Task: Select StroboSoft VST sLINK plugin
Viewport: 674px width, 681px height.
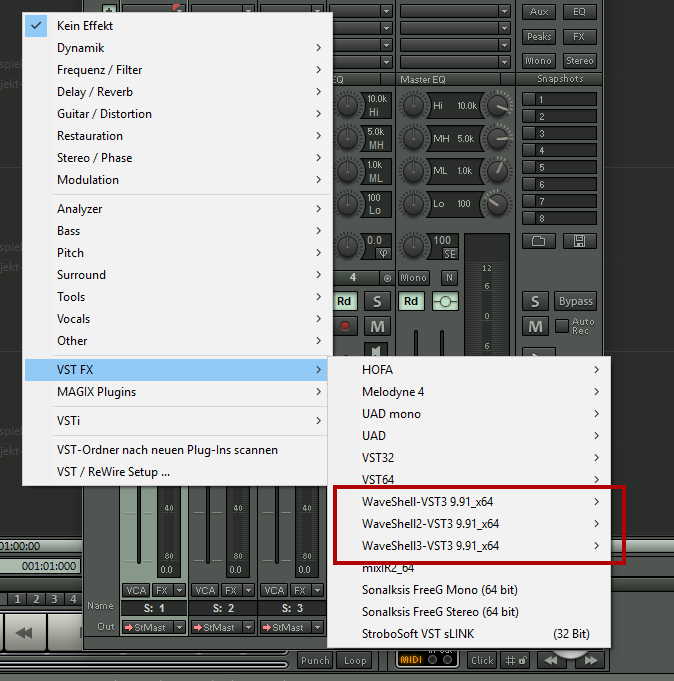Action: (469, 634)
